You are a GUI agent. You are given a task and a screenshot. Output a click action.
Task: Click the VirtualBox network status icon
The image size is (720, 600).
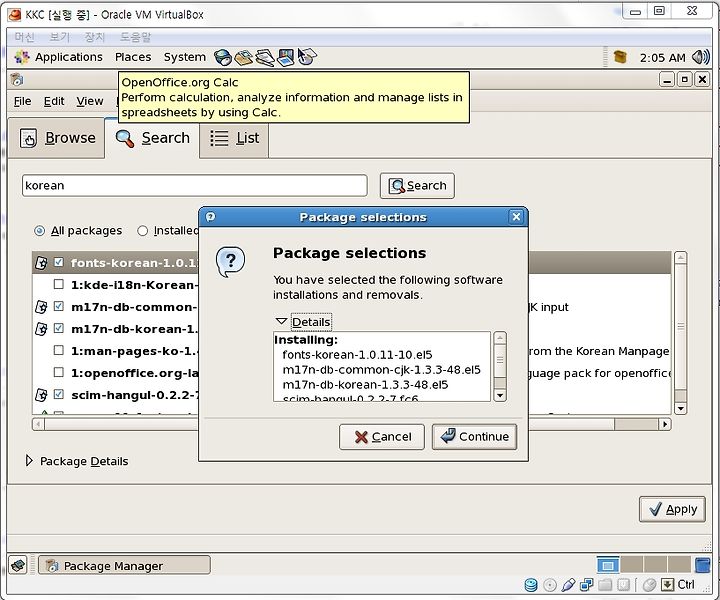pos(586,584)
